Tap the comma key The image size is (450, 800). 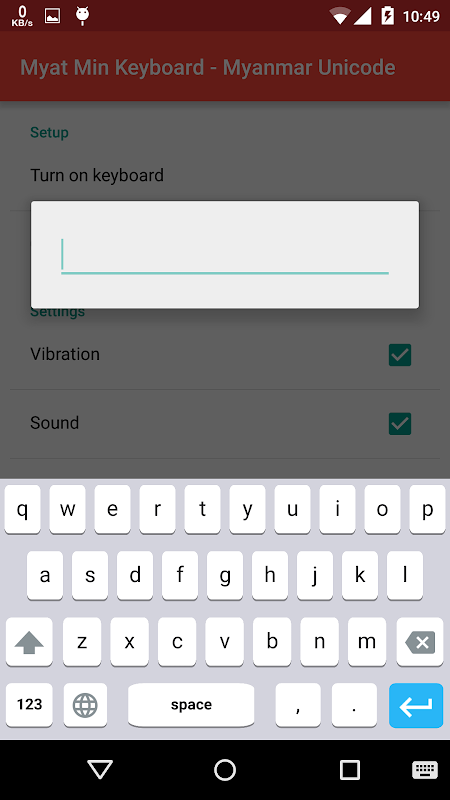298,705
